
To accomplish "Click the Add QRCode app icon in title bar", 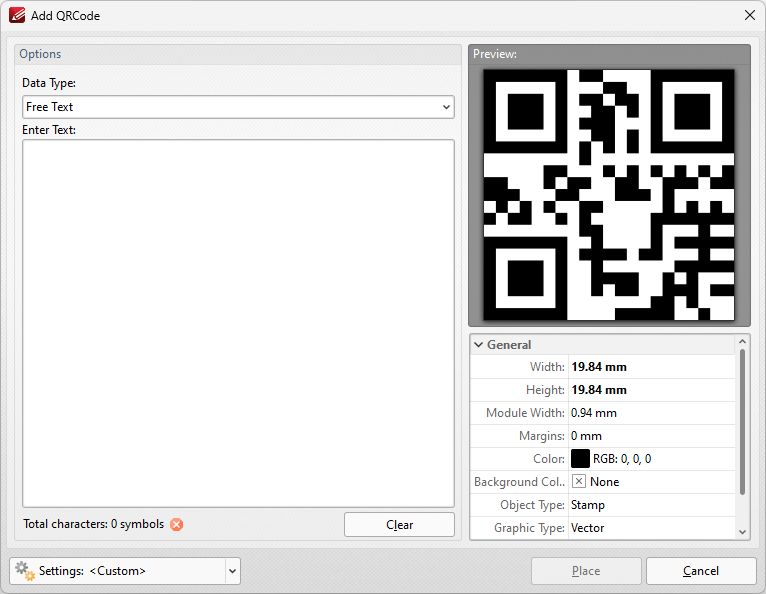I will 17,15.
